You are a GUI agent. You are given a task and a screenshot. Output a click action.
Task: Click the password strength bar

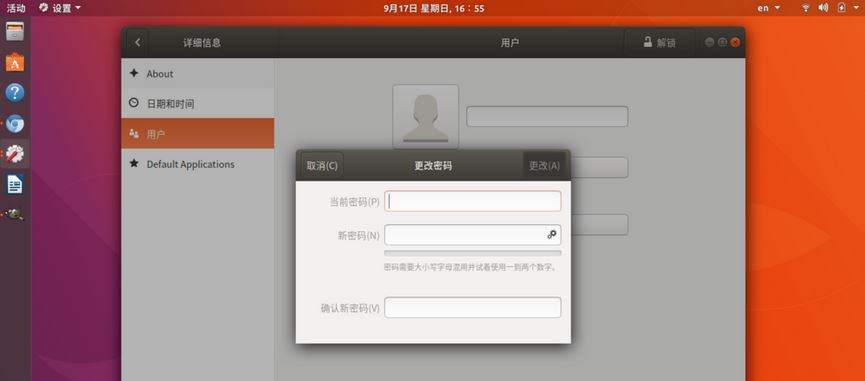[x=473, y=253]
